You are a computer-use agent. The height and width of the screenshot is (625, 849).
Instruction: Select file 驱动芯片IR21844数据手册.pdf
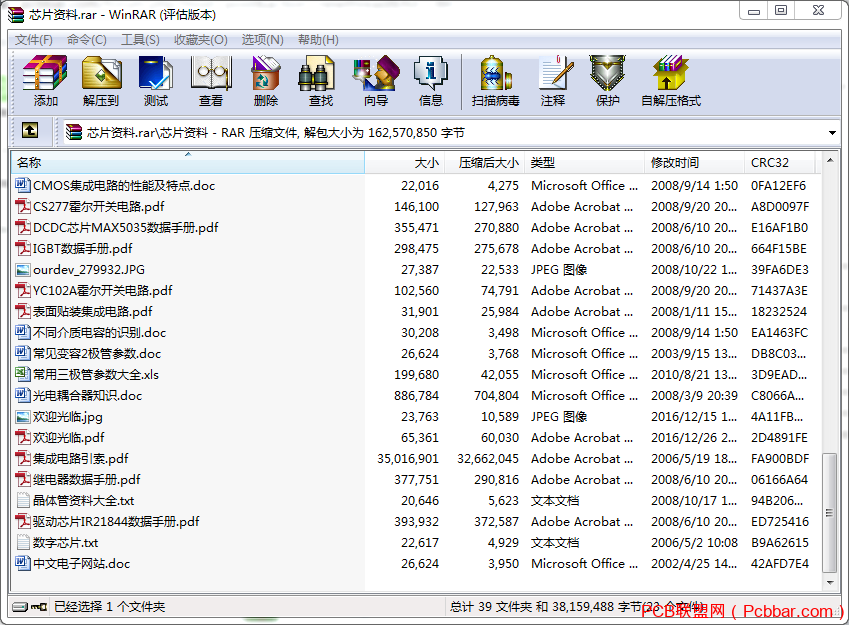point(116,522)
